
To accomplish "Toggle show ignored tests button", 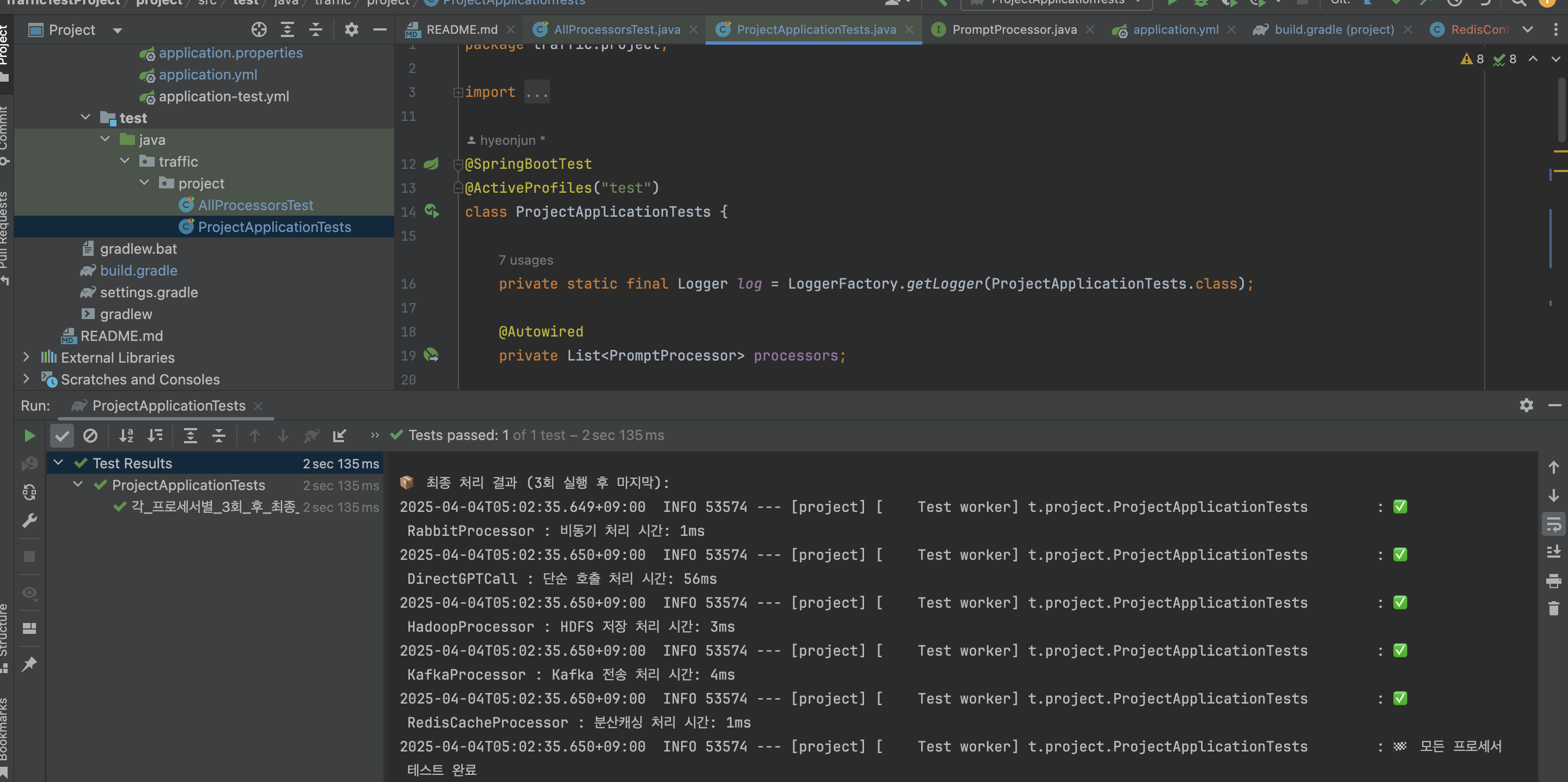I will click(90, 436).
